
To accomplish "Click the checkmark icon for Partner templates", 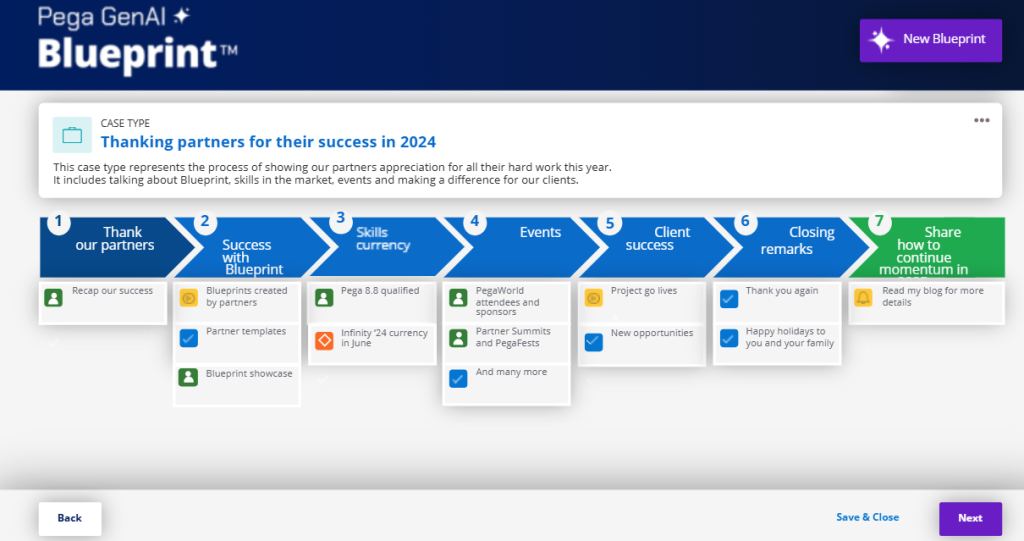I will 188,338.
